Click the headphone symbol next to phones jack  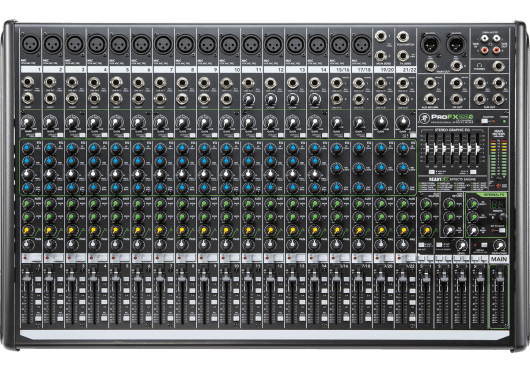coord(479,64)
